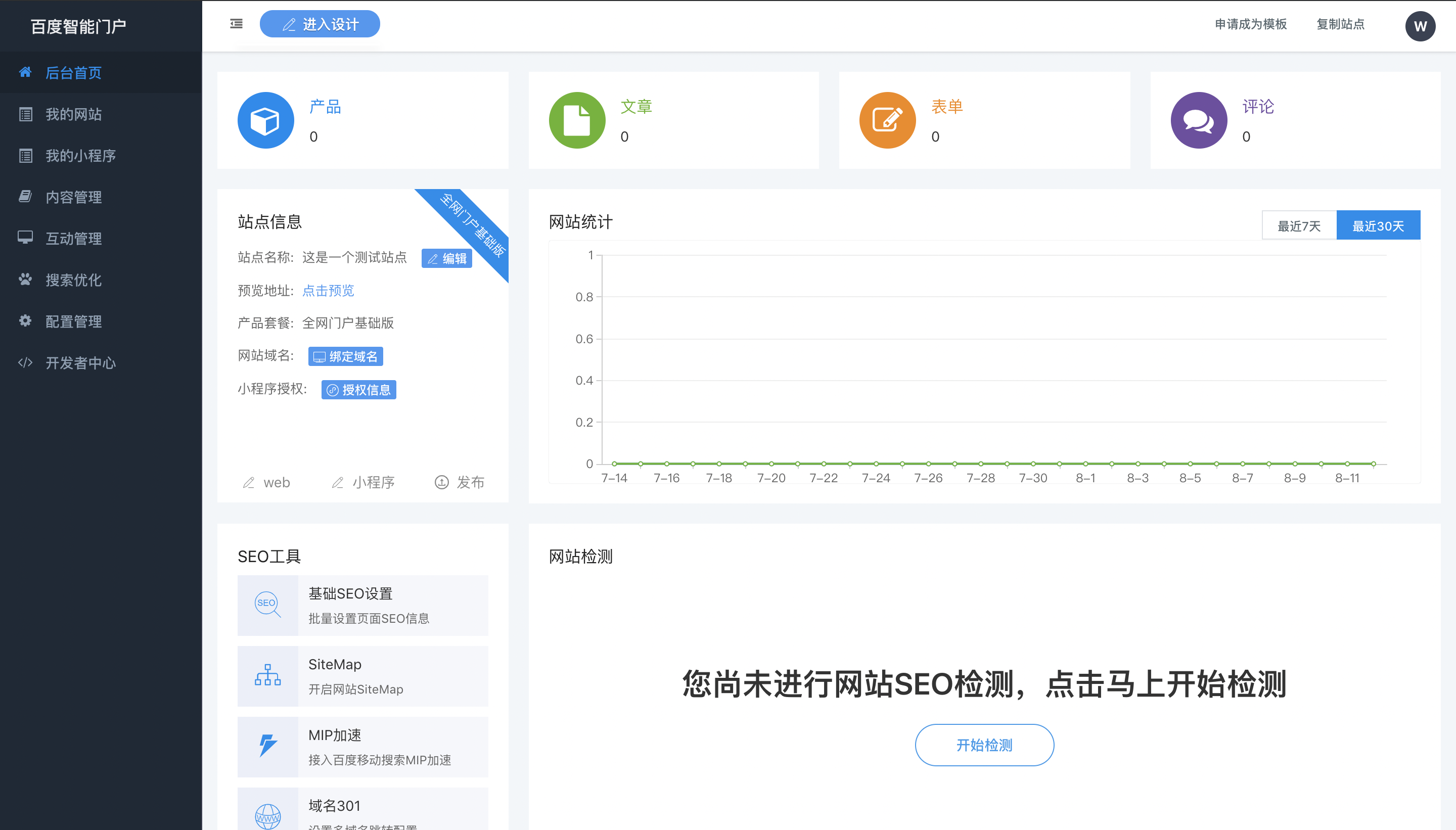The width and height of the screenshot is (1456, 830).
Task: Click the 进入设计 button
Action: tap(320, 24)
